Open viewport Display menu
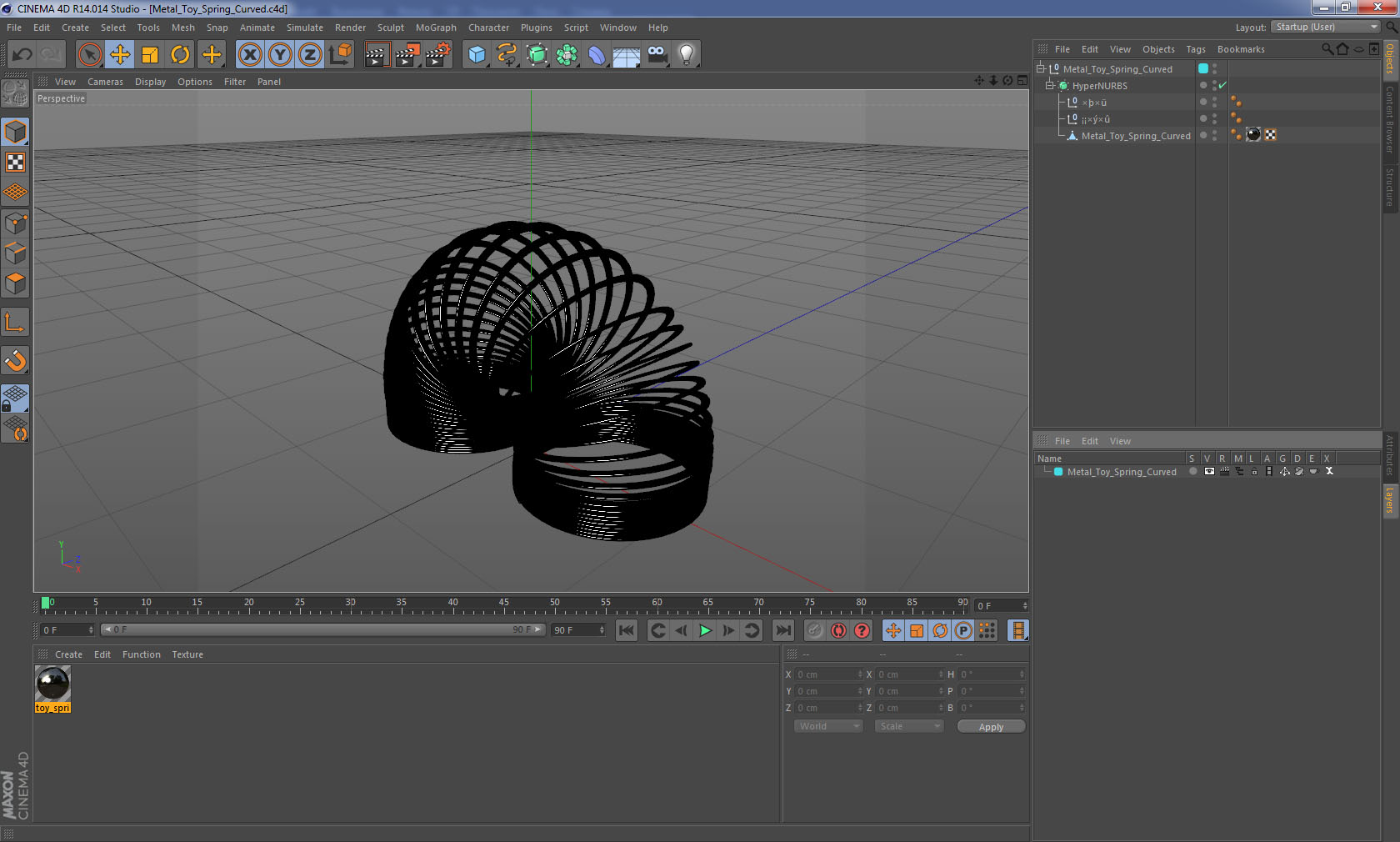1400x842 pixels. pos(150,82)
